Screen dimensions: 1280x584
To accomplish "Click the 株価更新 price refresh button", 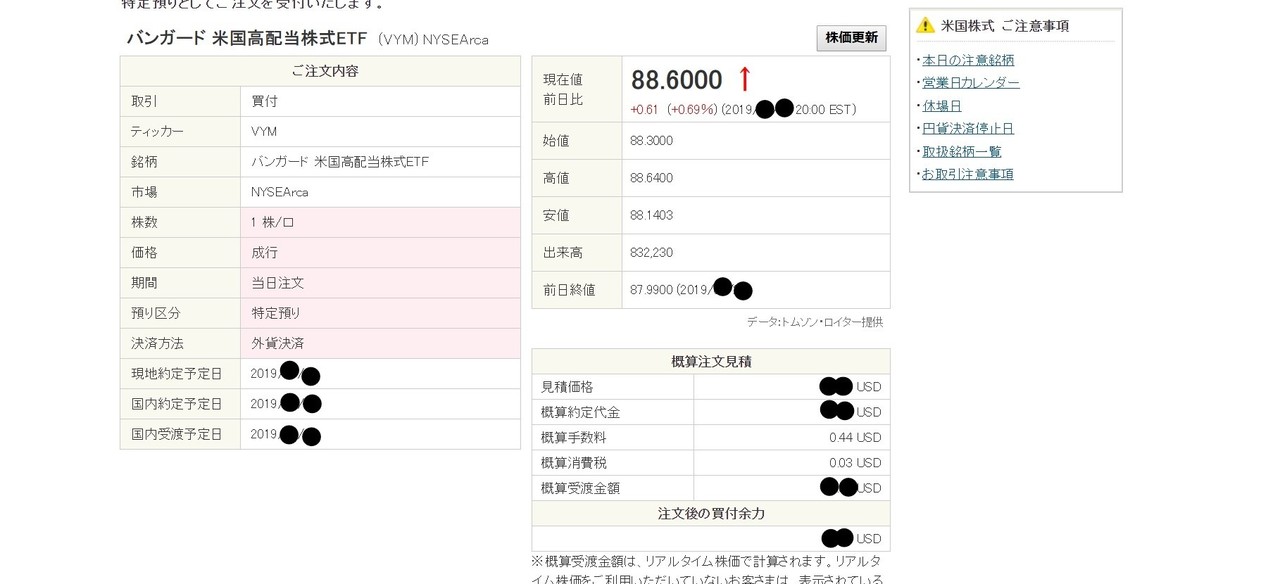I will [x=851, y=38].
